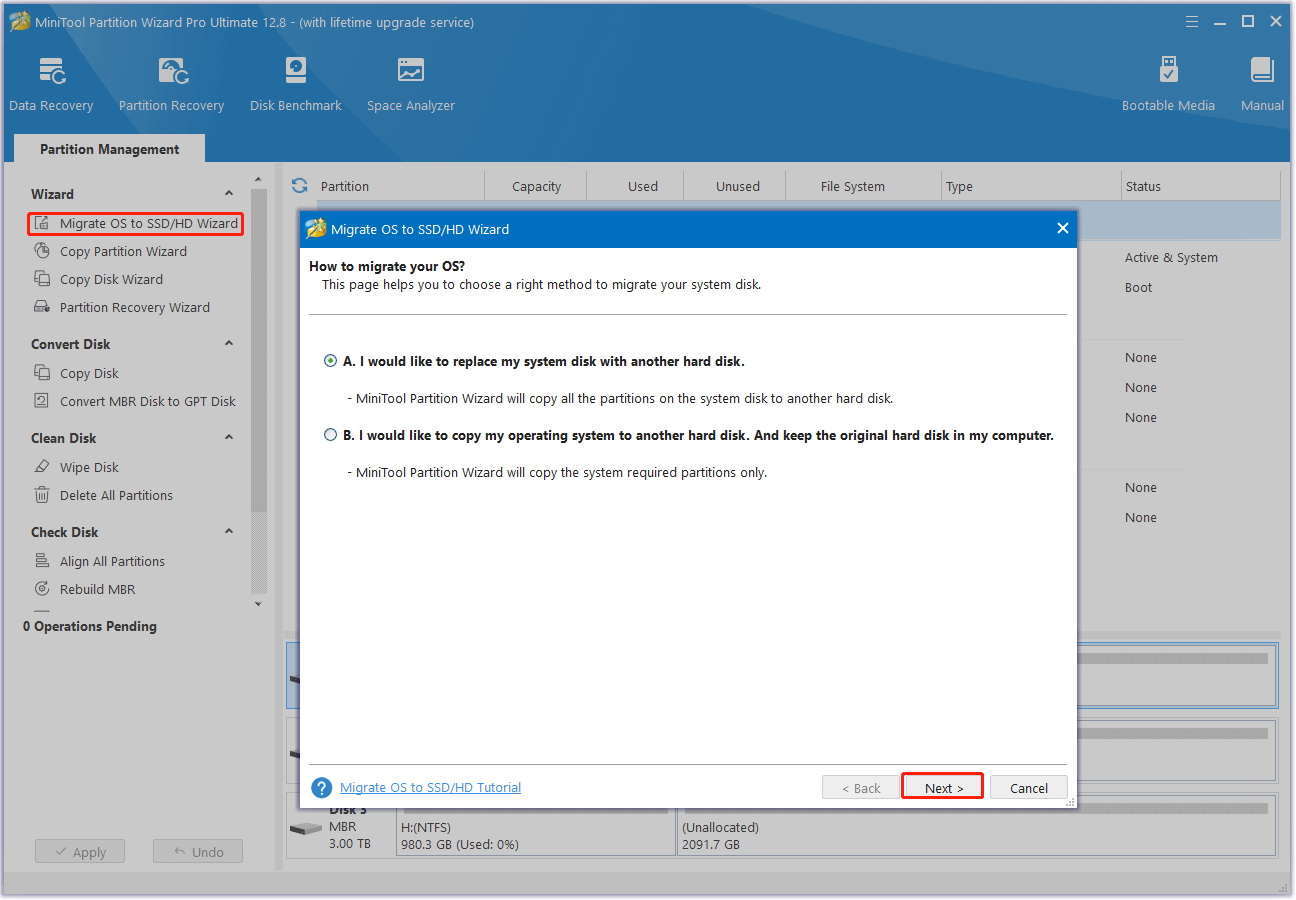Cancel the Migrate OS wizard

pos(1029,787)
